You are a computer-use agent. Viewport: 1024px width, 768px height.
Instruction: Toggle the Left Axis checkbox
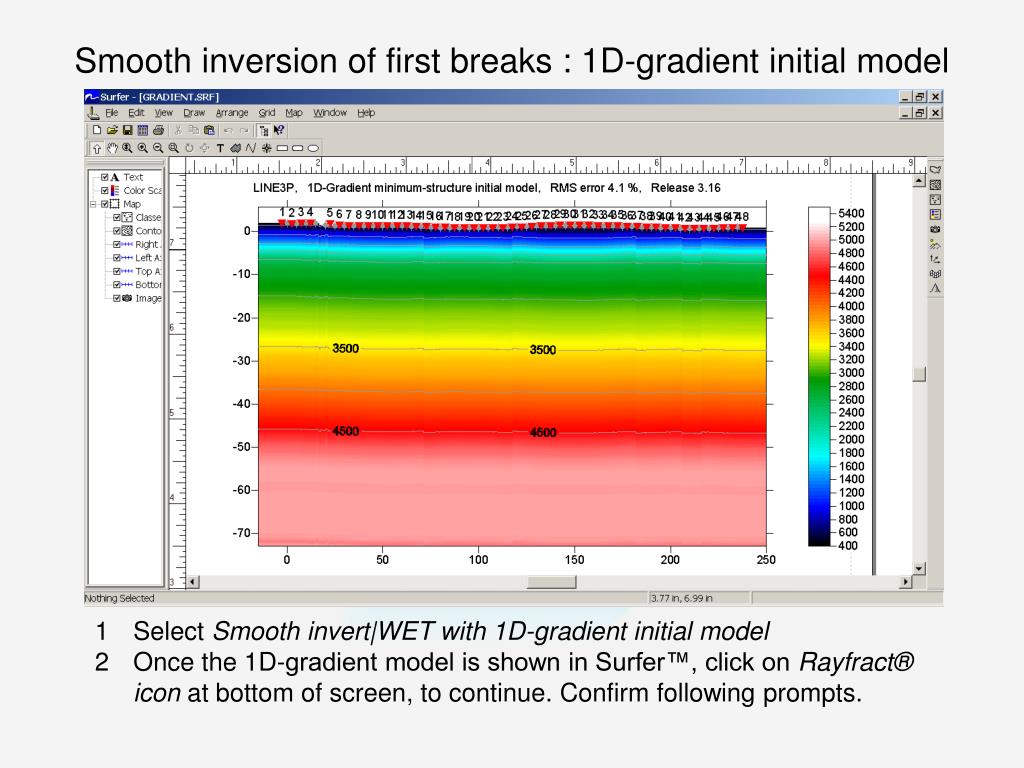117,258
